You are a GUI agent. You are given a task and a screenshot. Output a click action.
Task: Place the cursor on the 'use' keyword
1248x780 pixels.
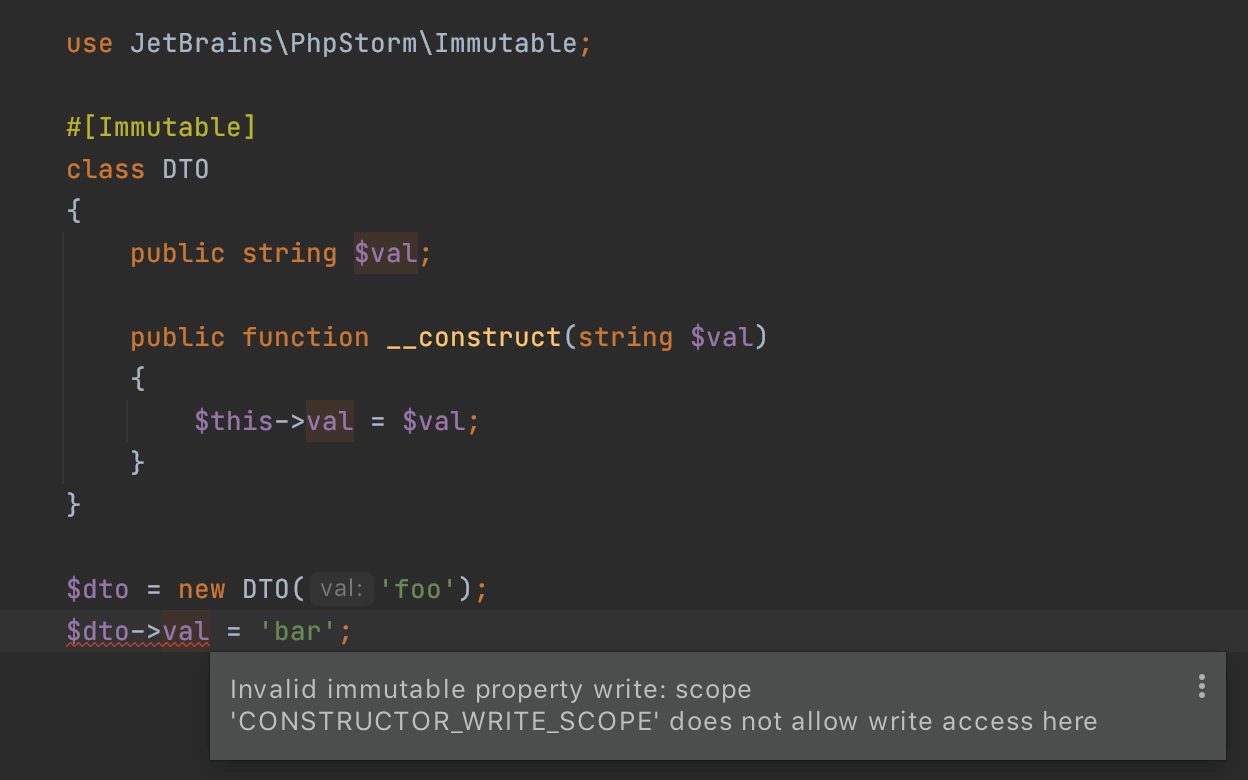coord(89,44)
